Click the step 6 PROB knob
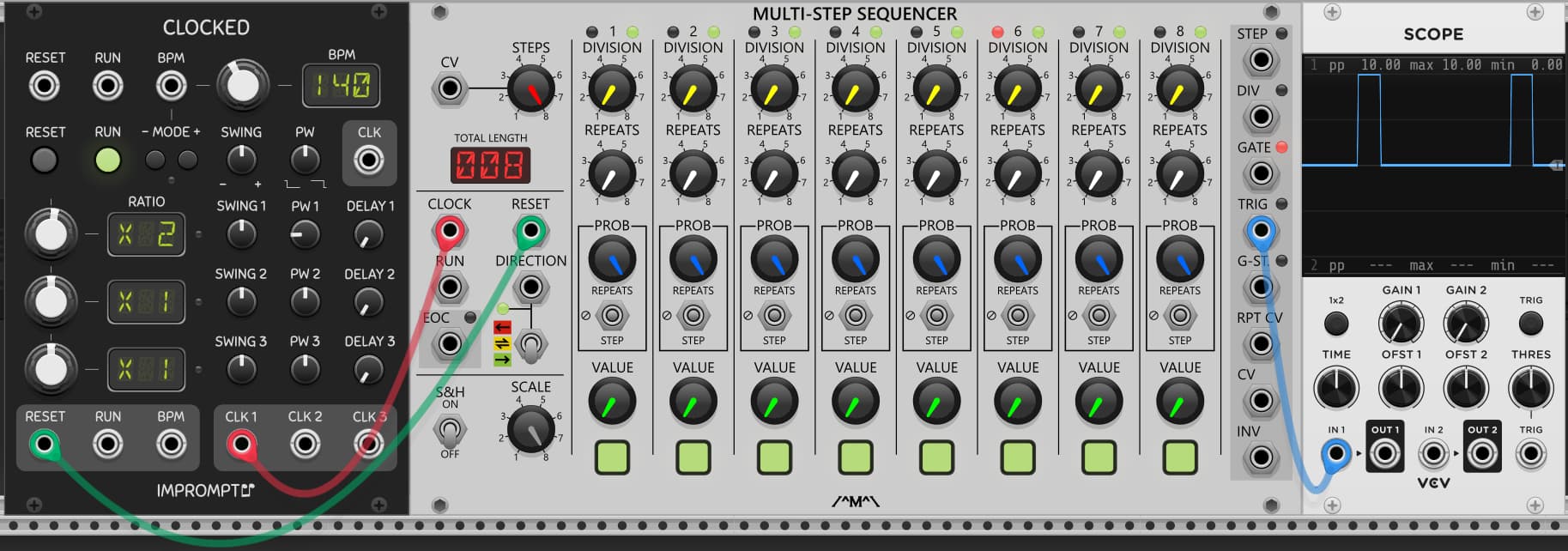This screenshot has height=551, width=1568. tap(1018, 259)
